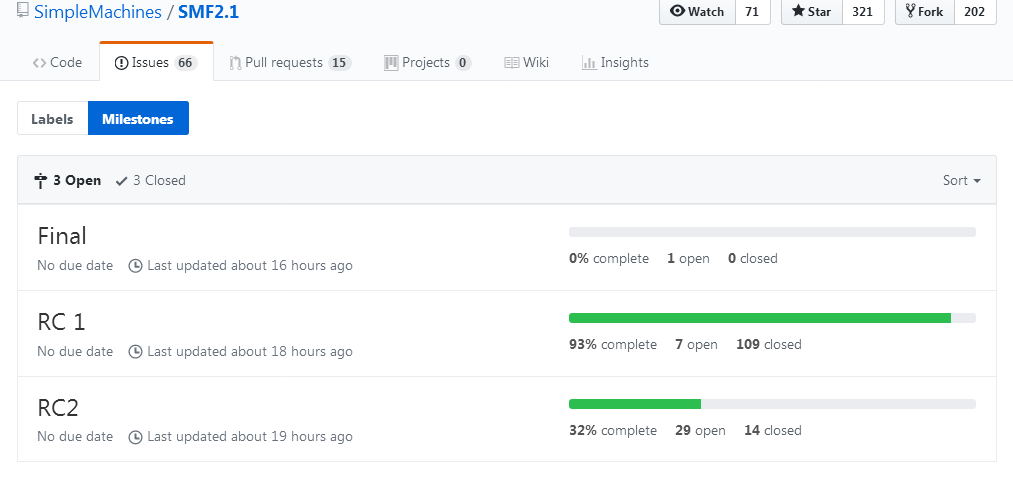Image resolution: width=1013 pixels, height=492 pixels.
Task: Open the Labels view
Action: pyautogui.click(x=52, y=119)
